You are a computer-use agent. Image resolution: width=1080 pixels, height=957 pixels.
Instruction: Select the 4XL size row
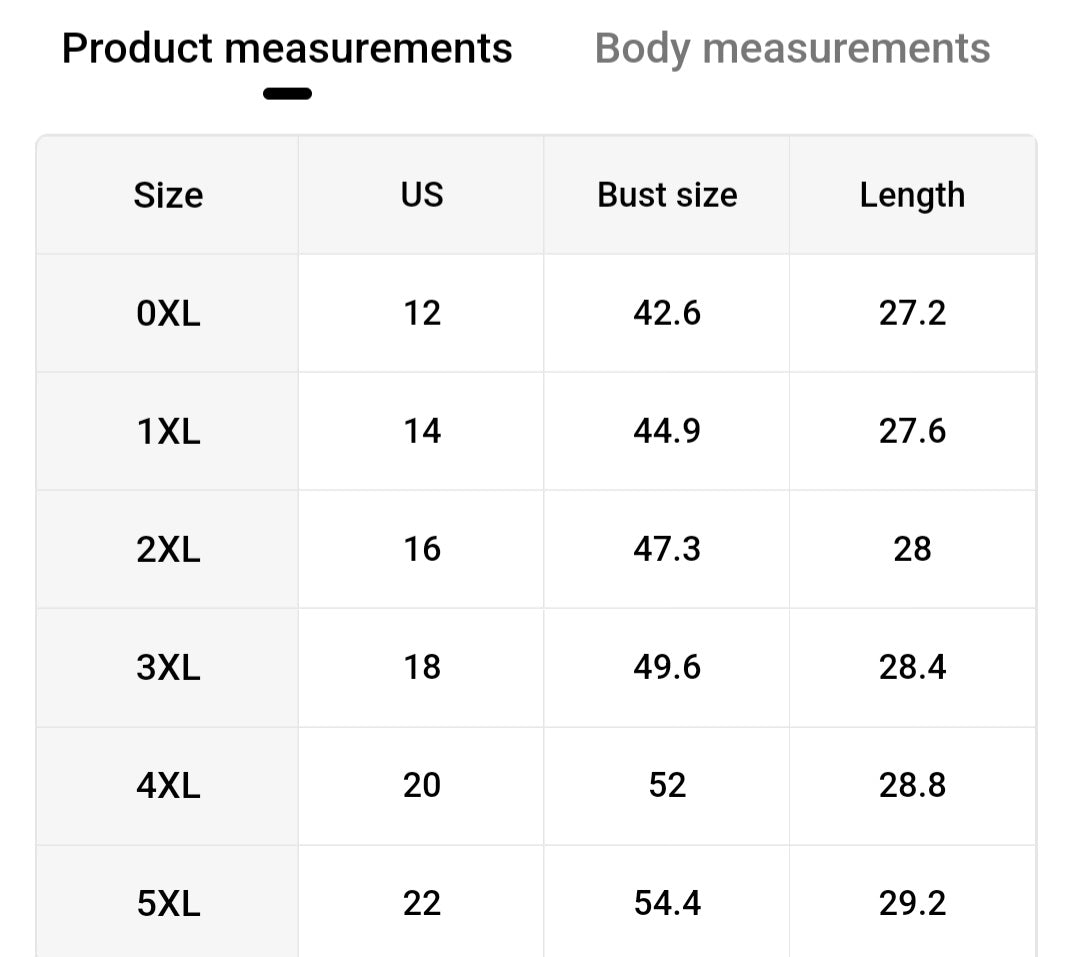pyautogui.click(x=167, y=785)
